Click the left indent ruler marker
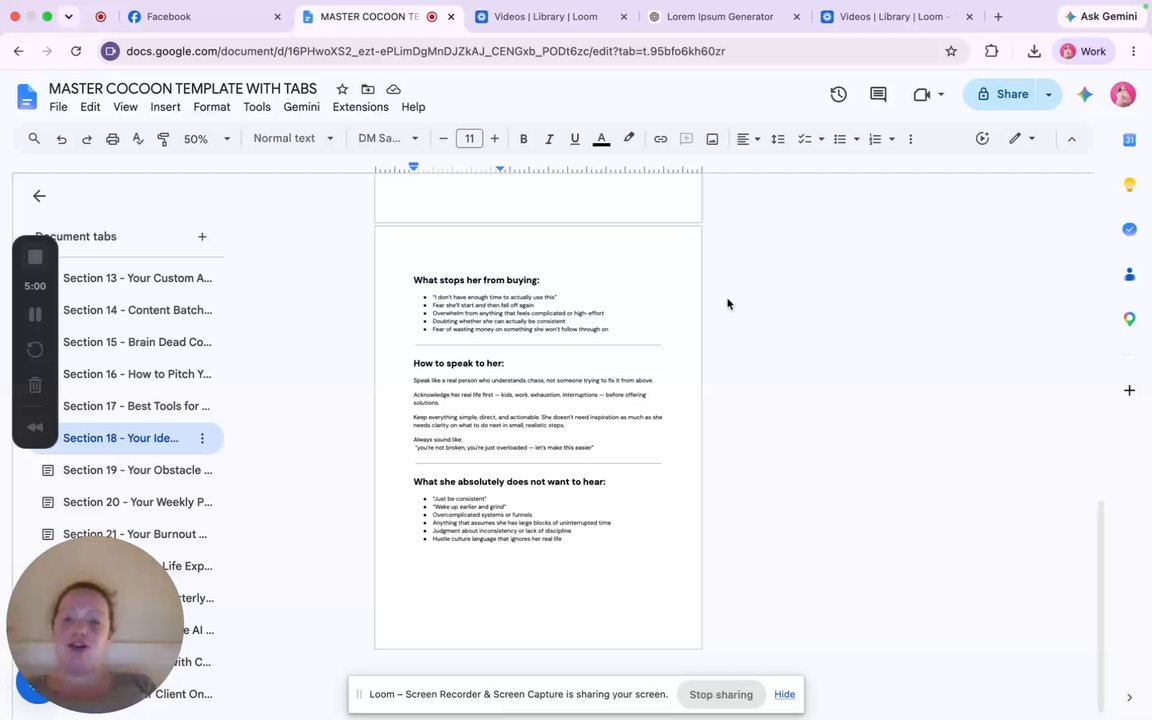1152x720 pixels. click(414, 167)
